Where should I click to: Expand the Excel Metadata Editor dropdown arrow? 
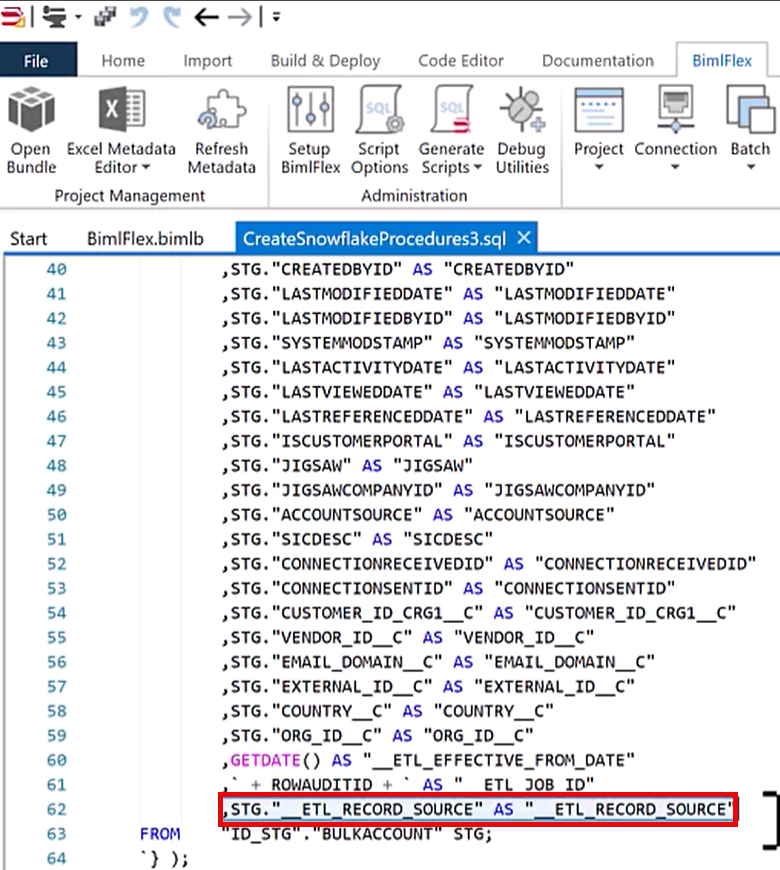pos(146,167)
